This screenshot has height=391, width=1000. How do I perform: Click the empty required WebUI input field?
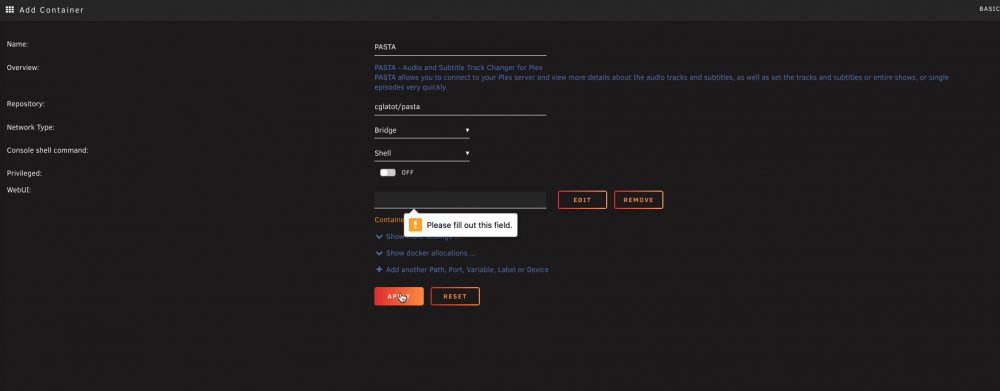pos(460,200)
